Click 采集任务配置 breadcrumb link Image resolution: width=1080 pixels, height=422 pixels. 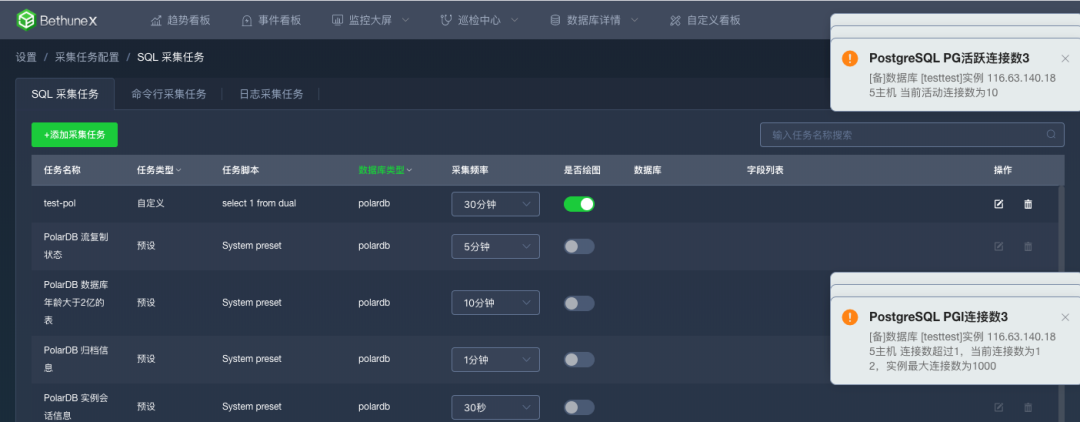(87, 57)
